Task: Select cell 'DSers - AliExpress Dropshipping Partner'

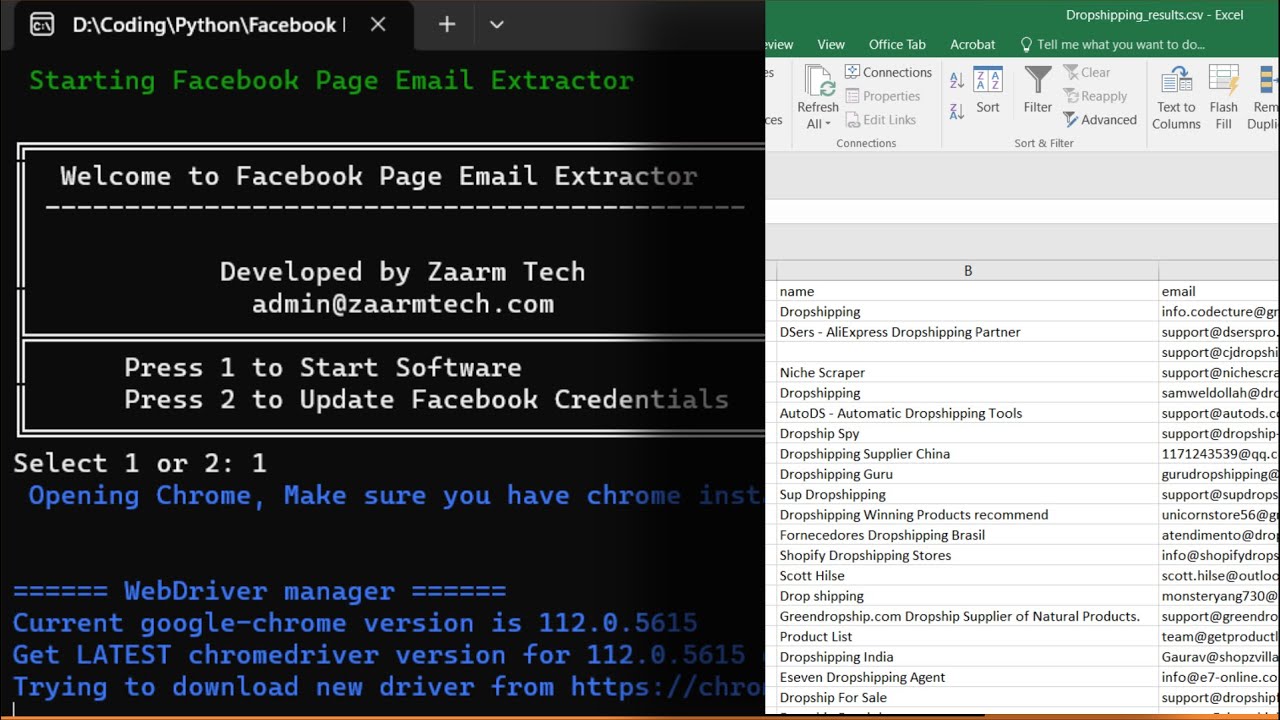Action: 967,332
